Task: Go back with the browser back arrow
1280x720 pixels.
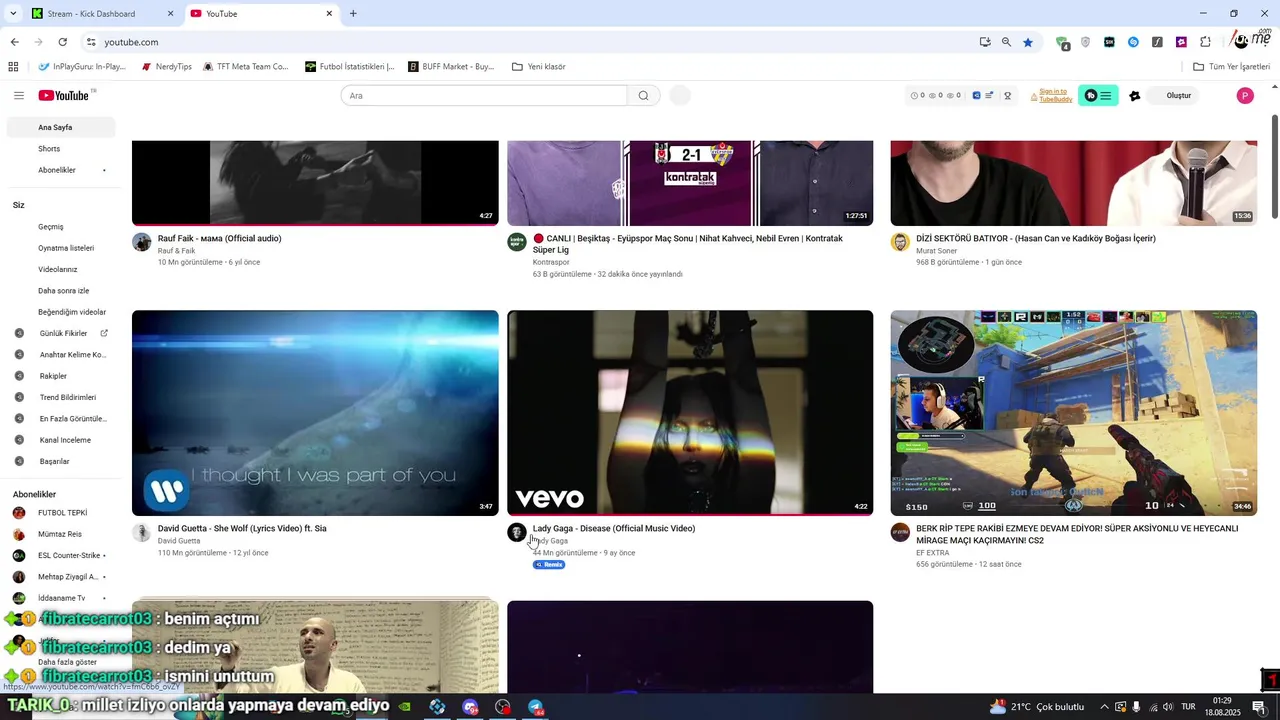Action: pos(14,42)
